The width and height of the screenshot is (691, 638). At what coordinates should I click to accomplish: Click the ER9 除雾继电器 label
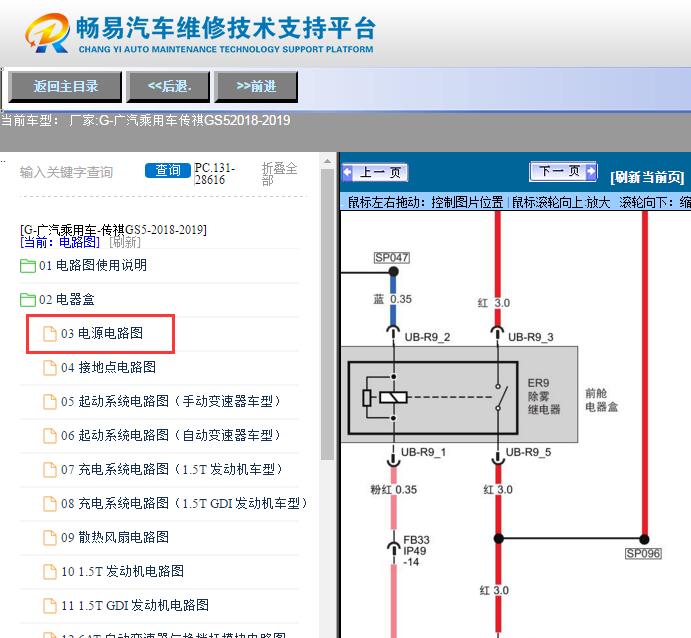coord(544,396)
